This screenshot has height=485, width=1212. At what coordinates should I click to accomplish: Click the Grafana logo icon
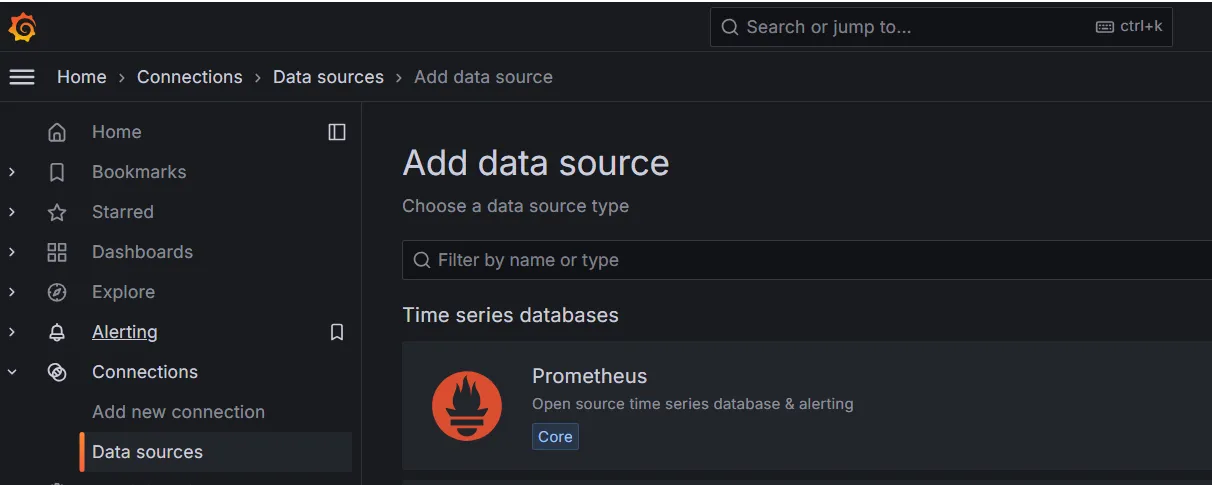pyautogui.click(x=22, y=28)
